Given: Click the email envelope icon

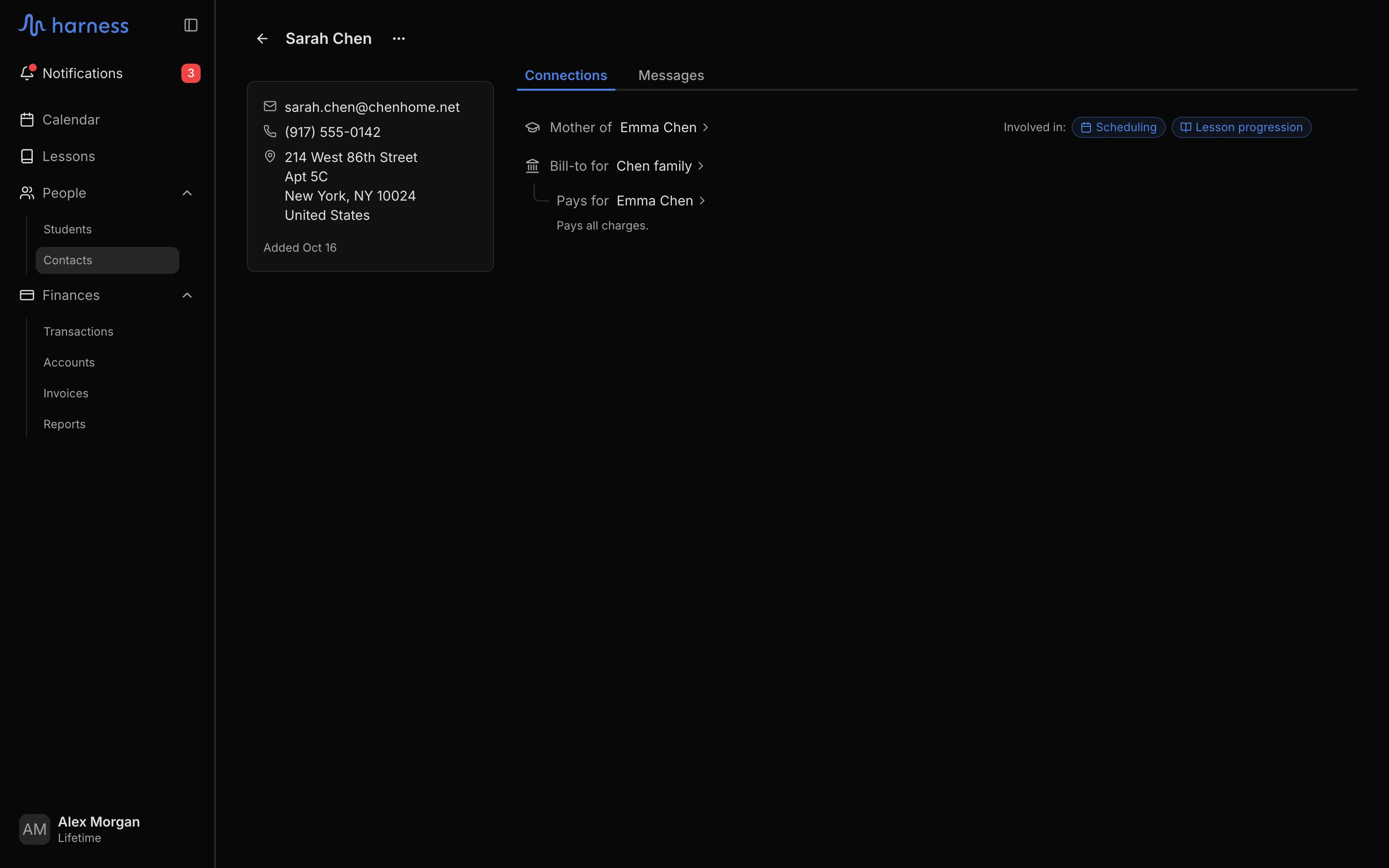Looking at the screenshot, I should 270,106.
